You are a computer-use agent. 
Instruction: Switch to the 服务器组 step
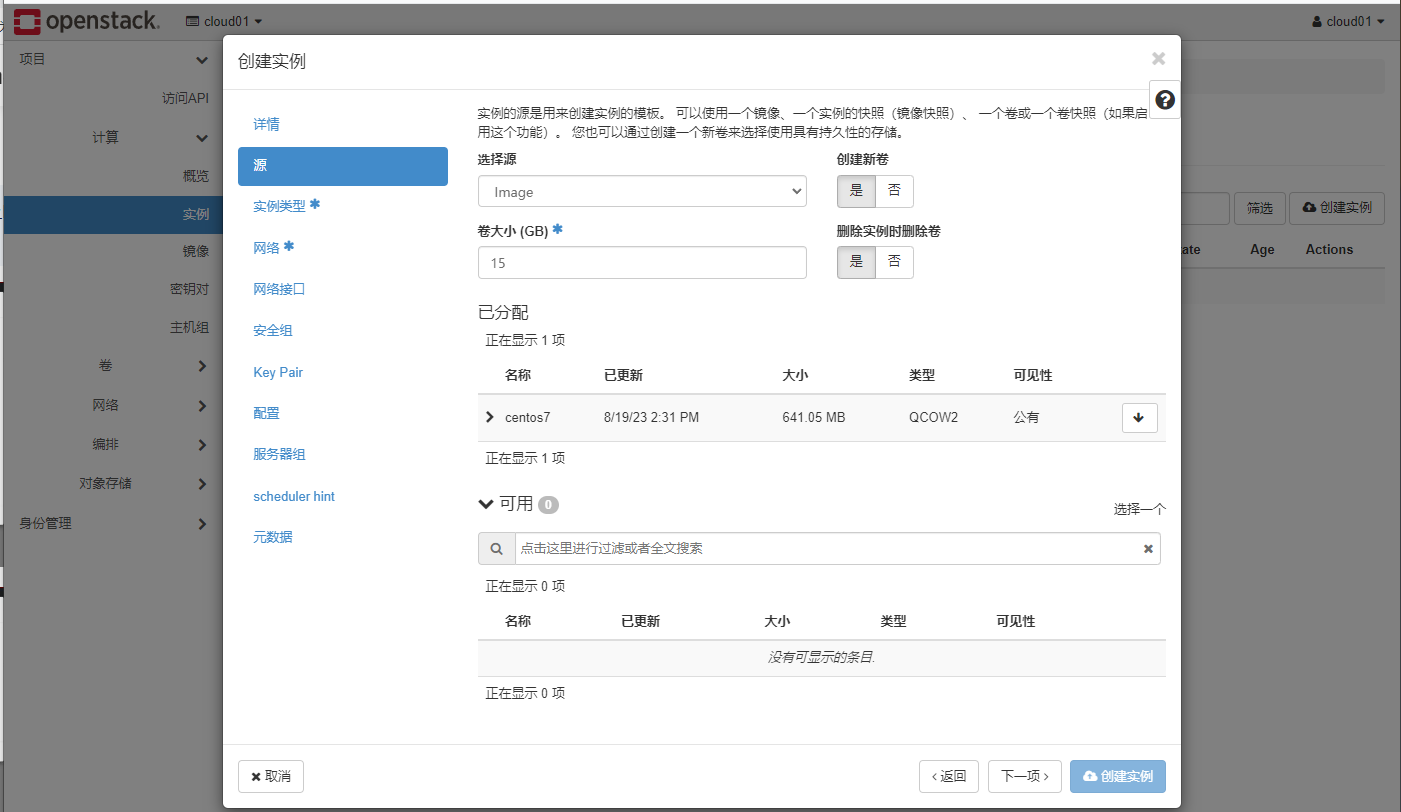point(343,454)
